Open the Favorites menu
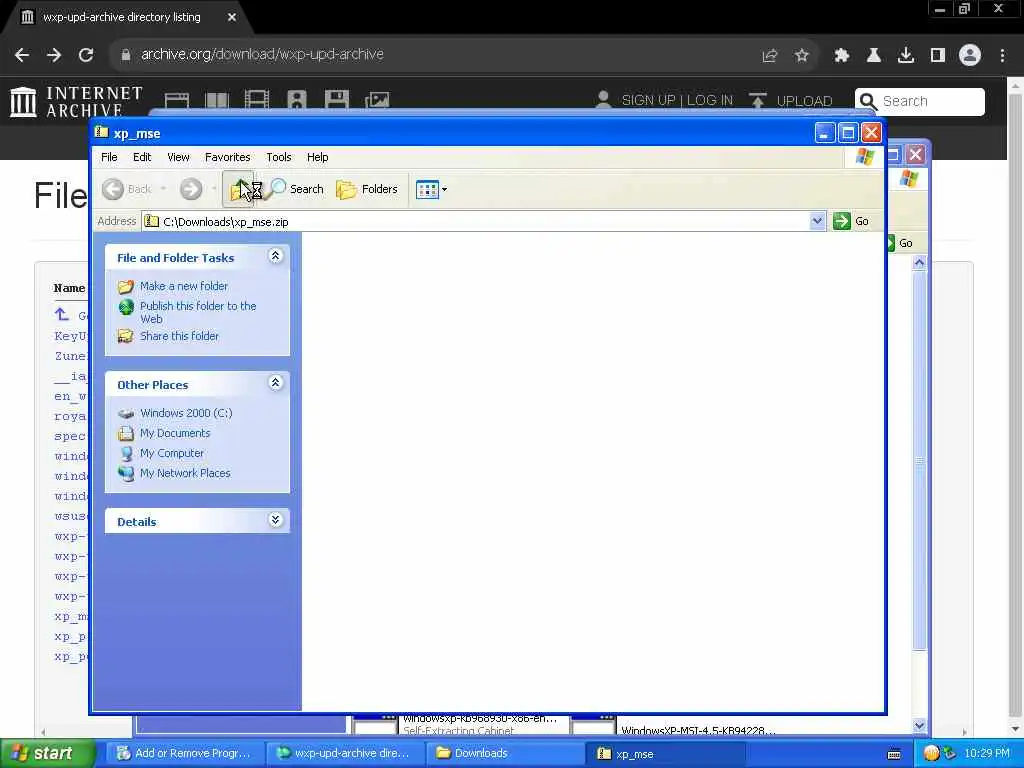Image resolution: width=1024 pixels, height=768 pixels. (227, 157)
